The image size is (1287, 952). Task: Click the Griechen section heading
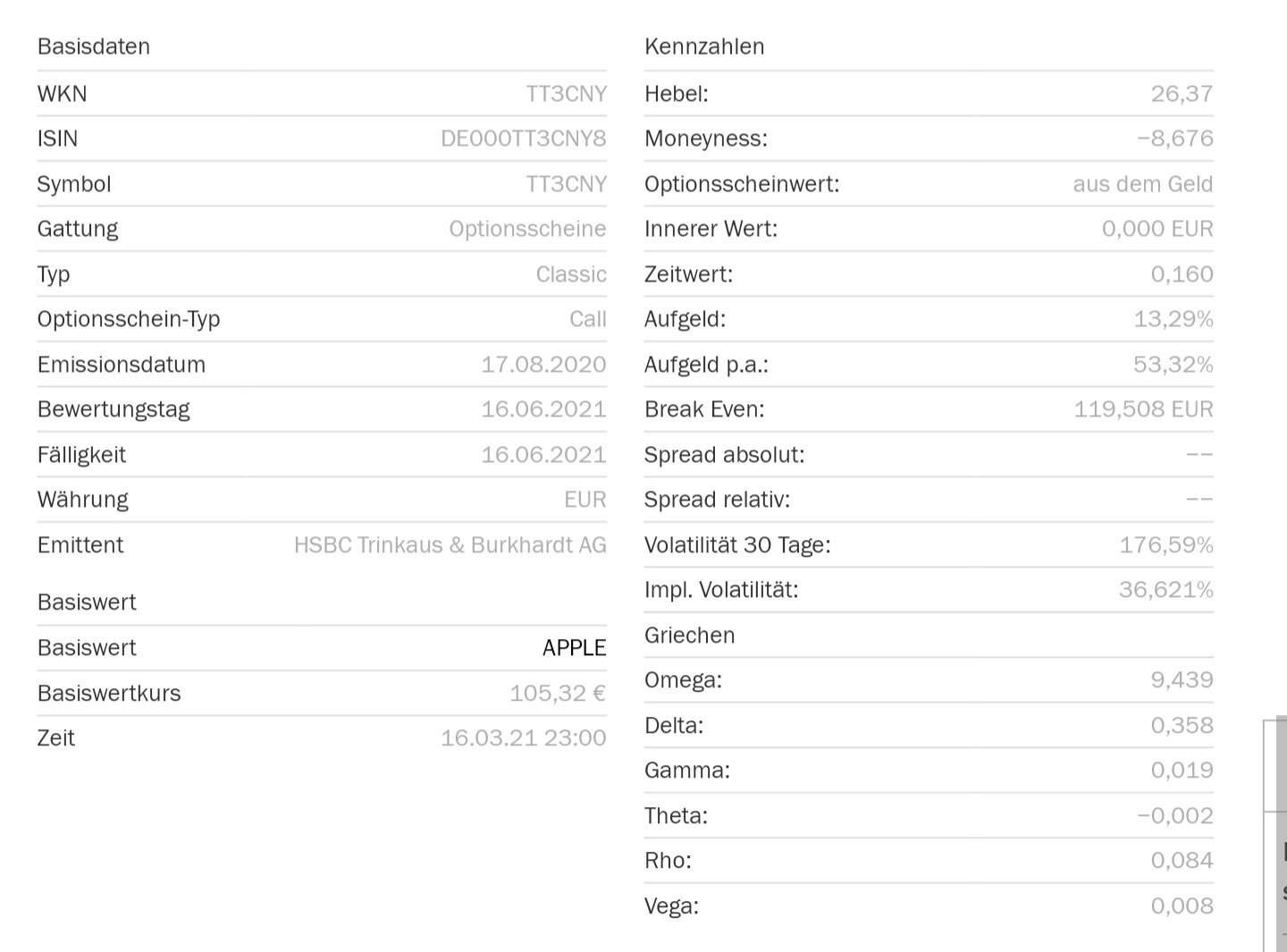tap(689, 636)
